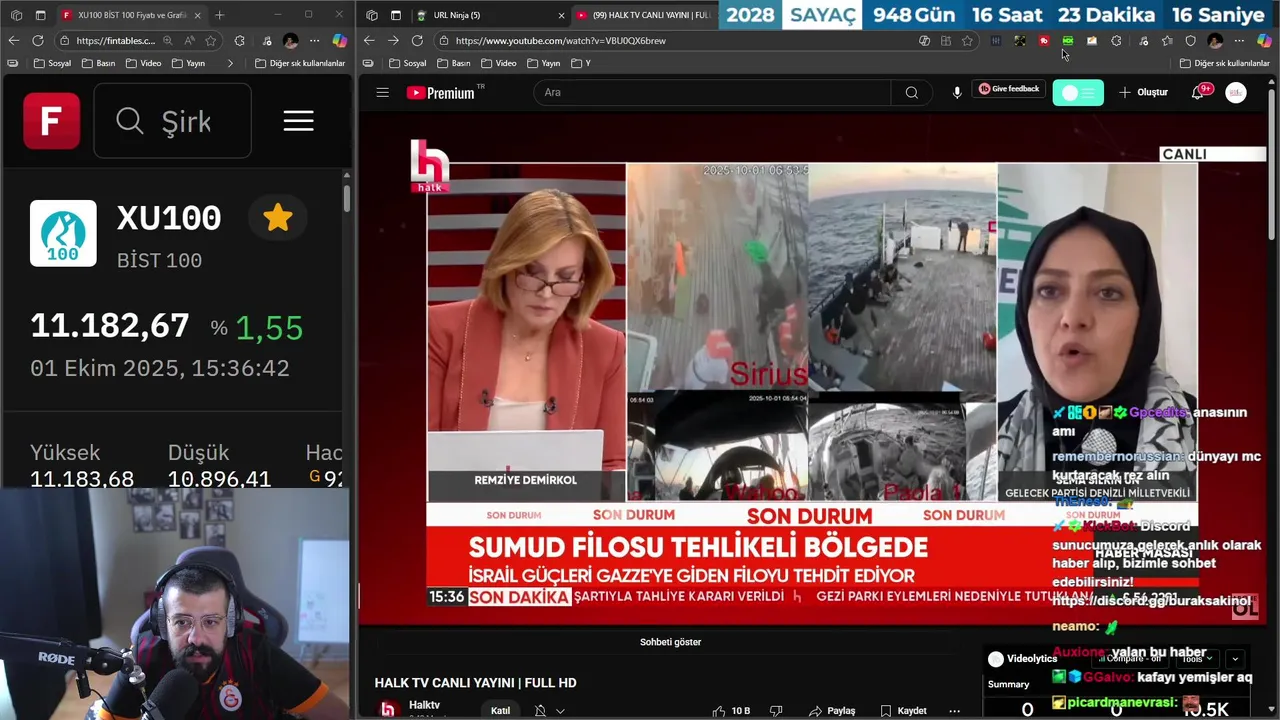Click the YouTube Ara search box
Screen dimensions: 1280x720
pyautogui.click(x=712, y=92)
